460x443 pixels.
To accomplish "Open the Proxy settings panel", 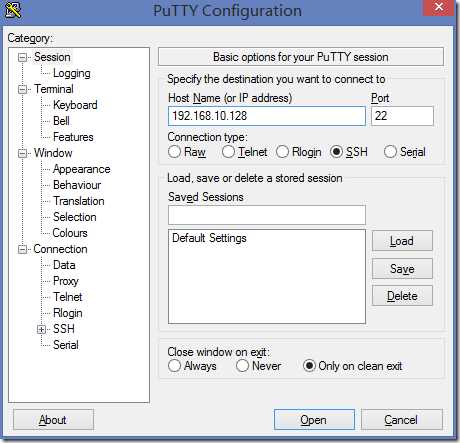I will pos(66,281).
